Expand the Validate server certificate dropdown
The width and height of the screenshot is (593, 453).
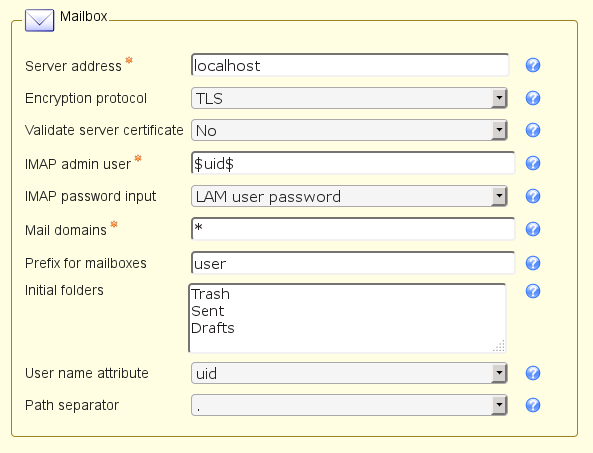click(349, 130)
